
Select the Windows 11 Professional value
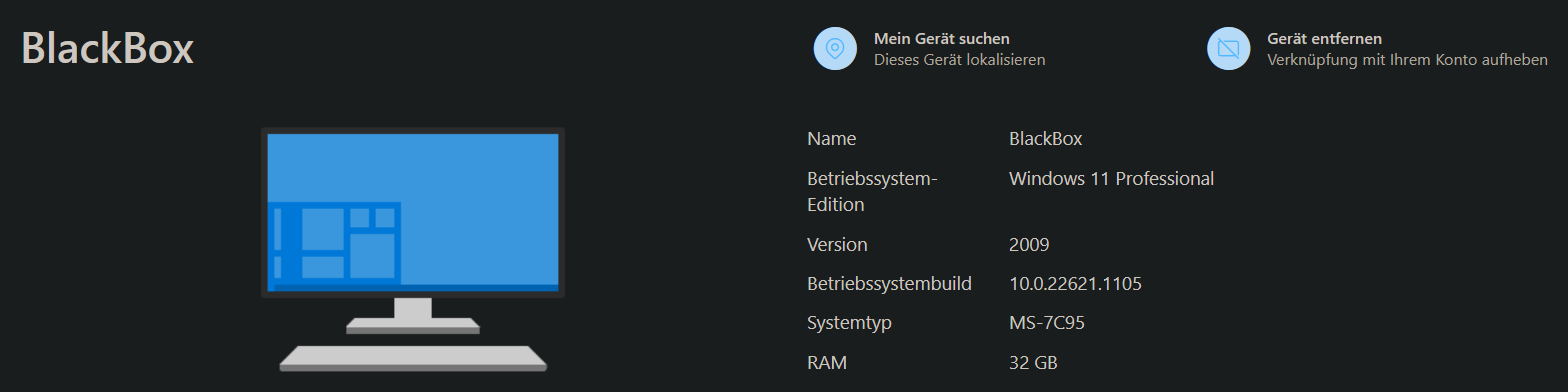coord(1112,179)
